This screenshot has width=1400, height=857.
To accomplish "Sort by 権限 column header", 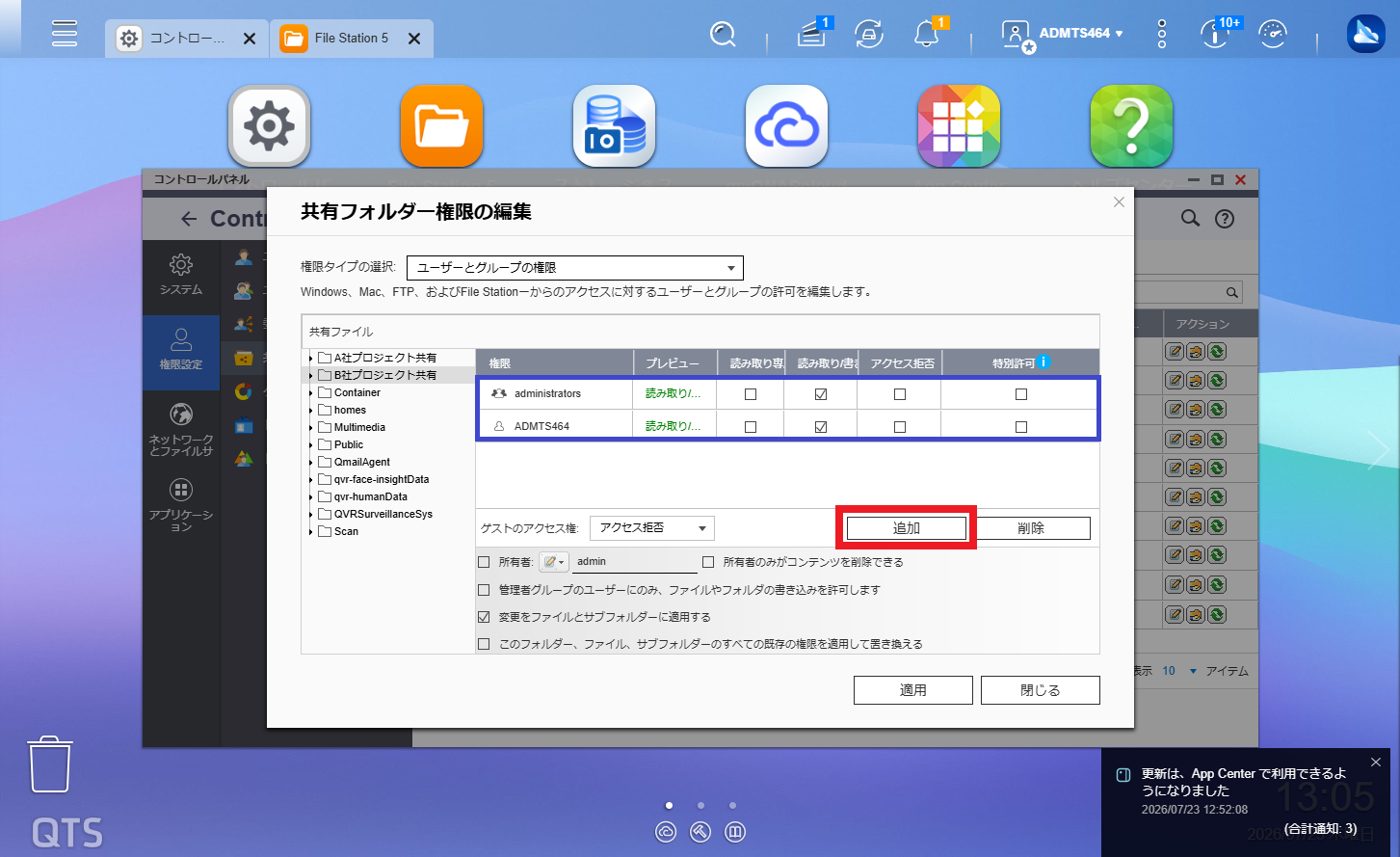I will point(554,363).
